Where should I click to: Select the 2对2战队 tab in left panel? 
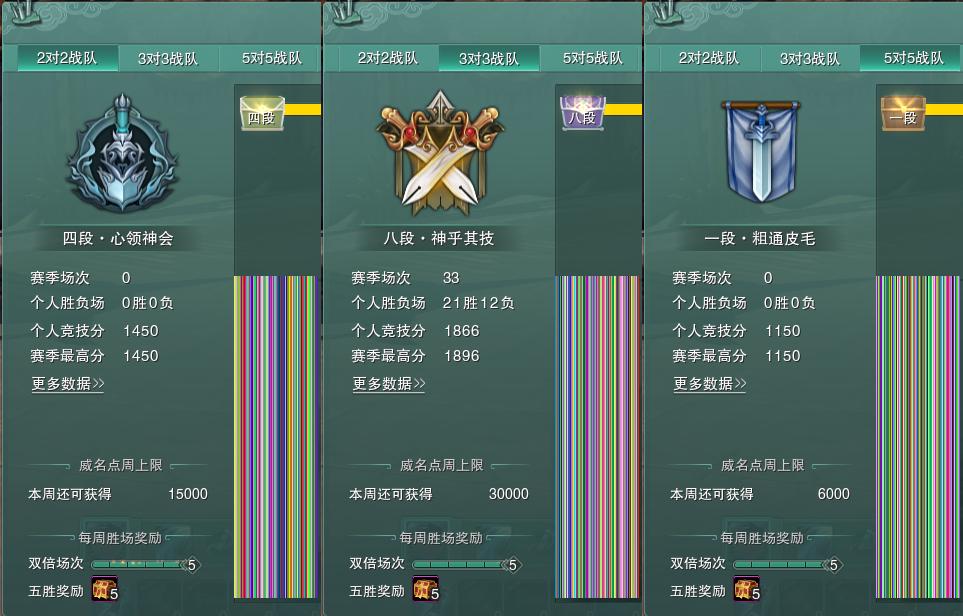pyautogui.click(x=67, y=58)
